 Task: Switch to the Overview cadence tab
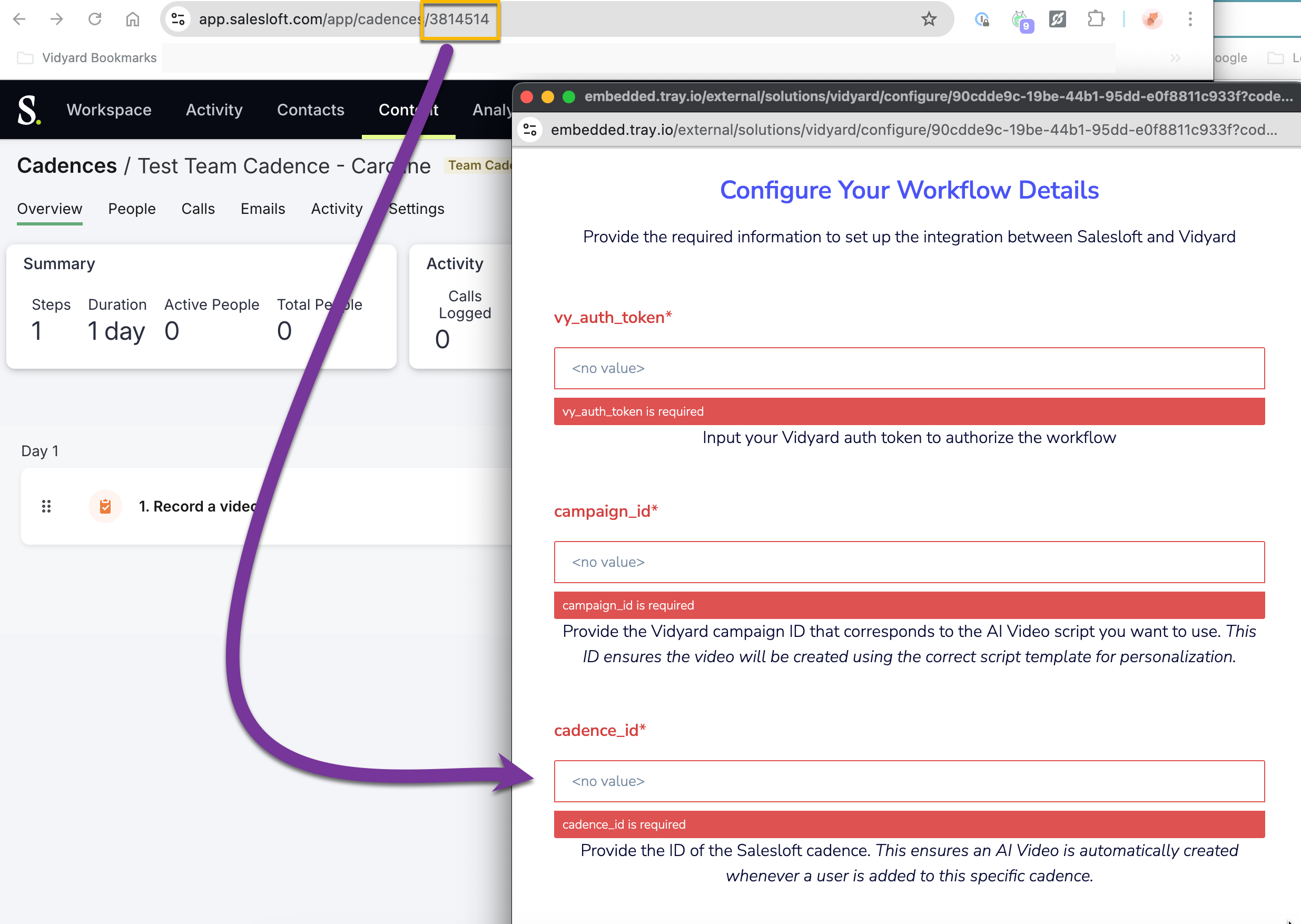[50, 209]
